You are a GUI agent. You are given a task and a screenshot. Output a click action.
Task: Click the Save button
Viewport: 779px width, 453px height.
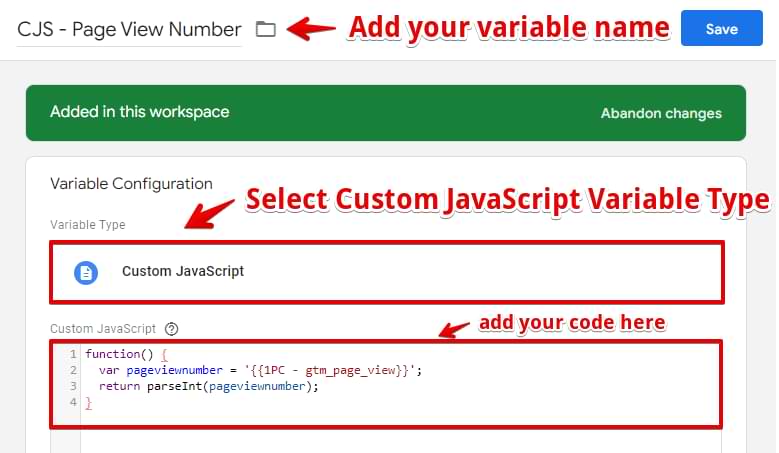[721, 28]
